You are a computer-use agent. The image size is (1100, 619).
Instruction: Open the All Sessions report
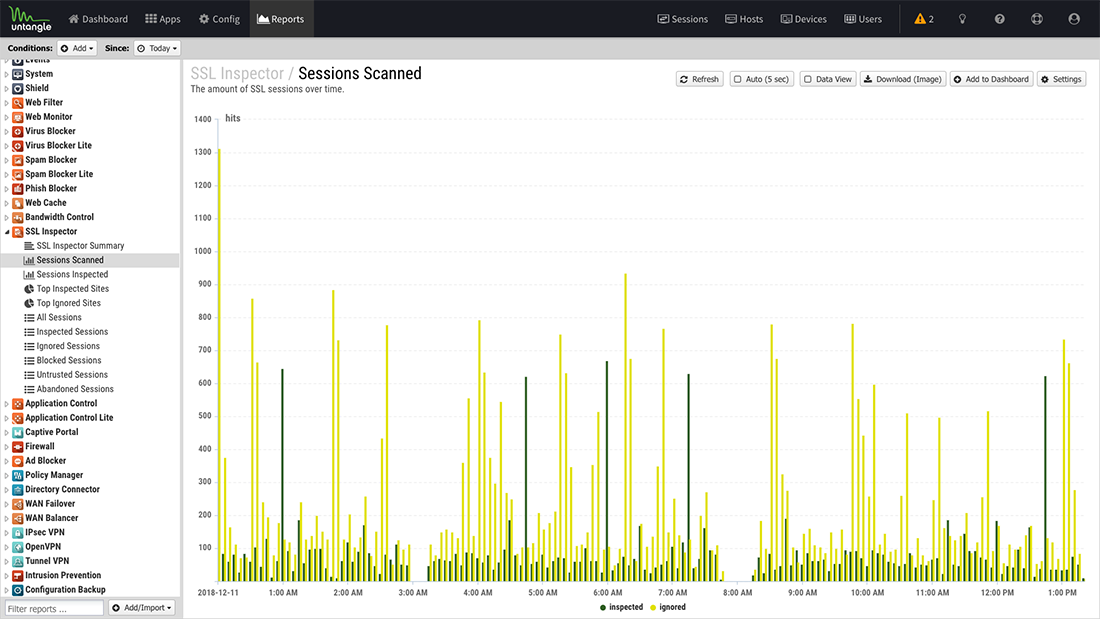coord(59,318)
